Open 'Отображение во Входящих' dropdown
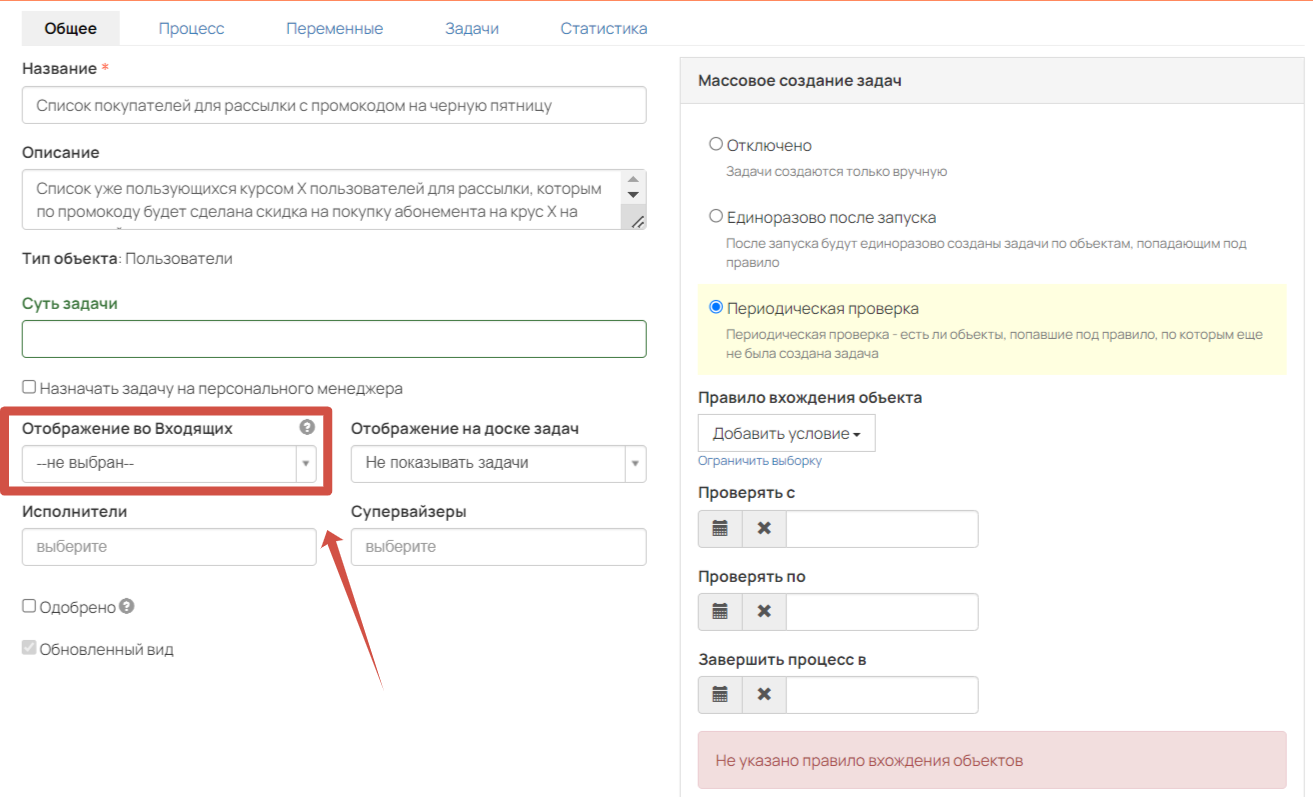Image resolution: width=1313 pixels, height=797 pixels. click(169, 463)
